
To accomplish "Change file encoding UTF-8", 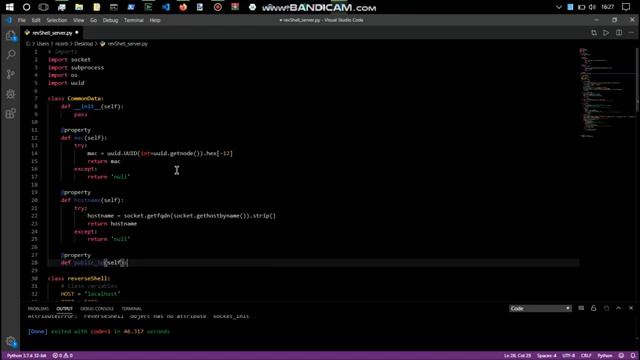I will (568, 356).
